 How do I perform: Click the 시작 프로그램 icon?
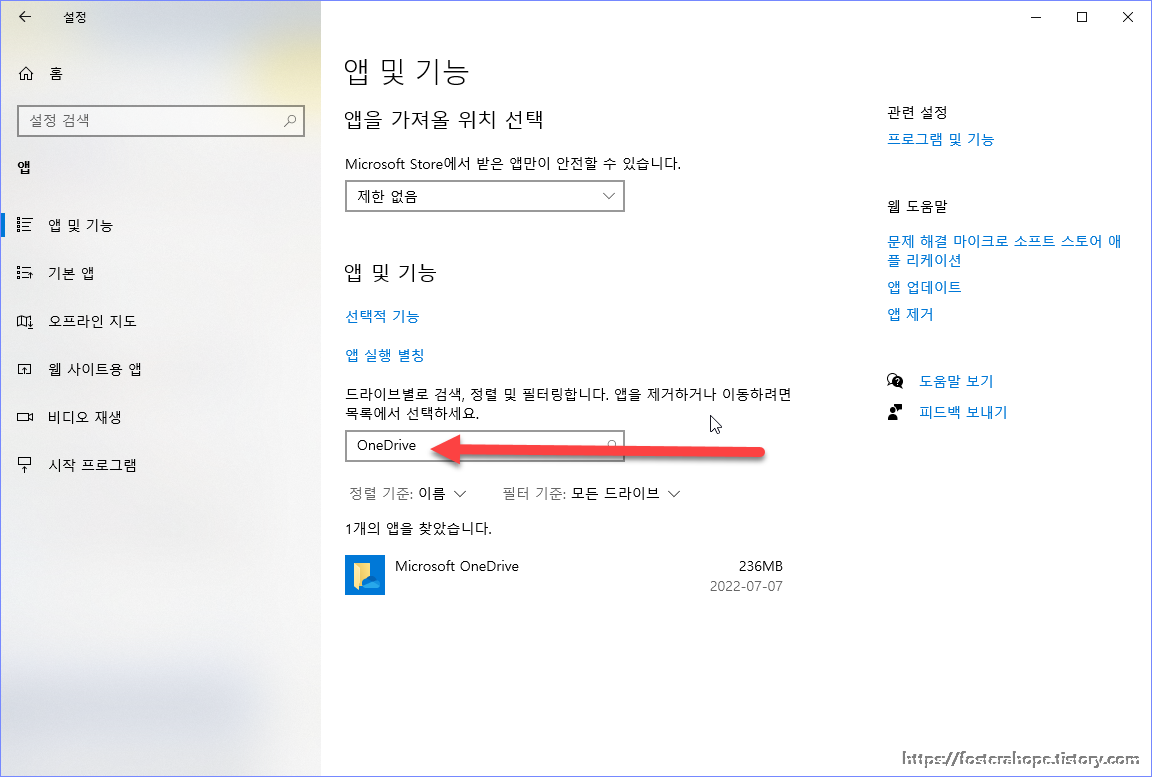(x=24, y=465)
